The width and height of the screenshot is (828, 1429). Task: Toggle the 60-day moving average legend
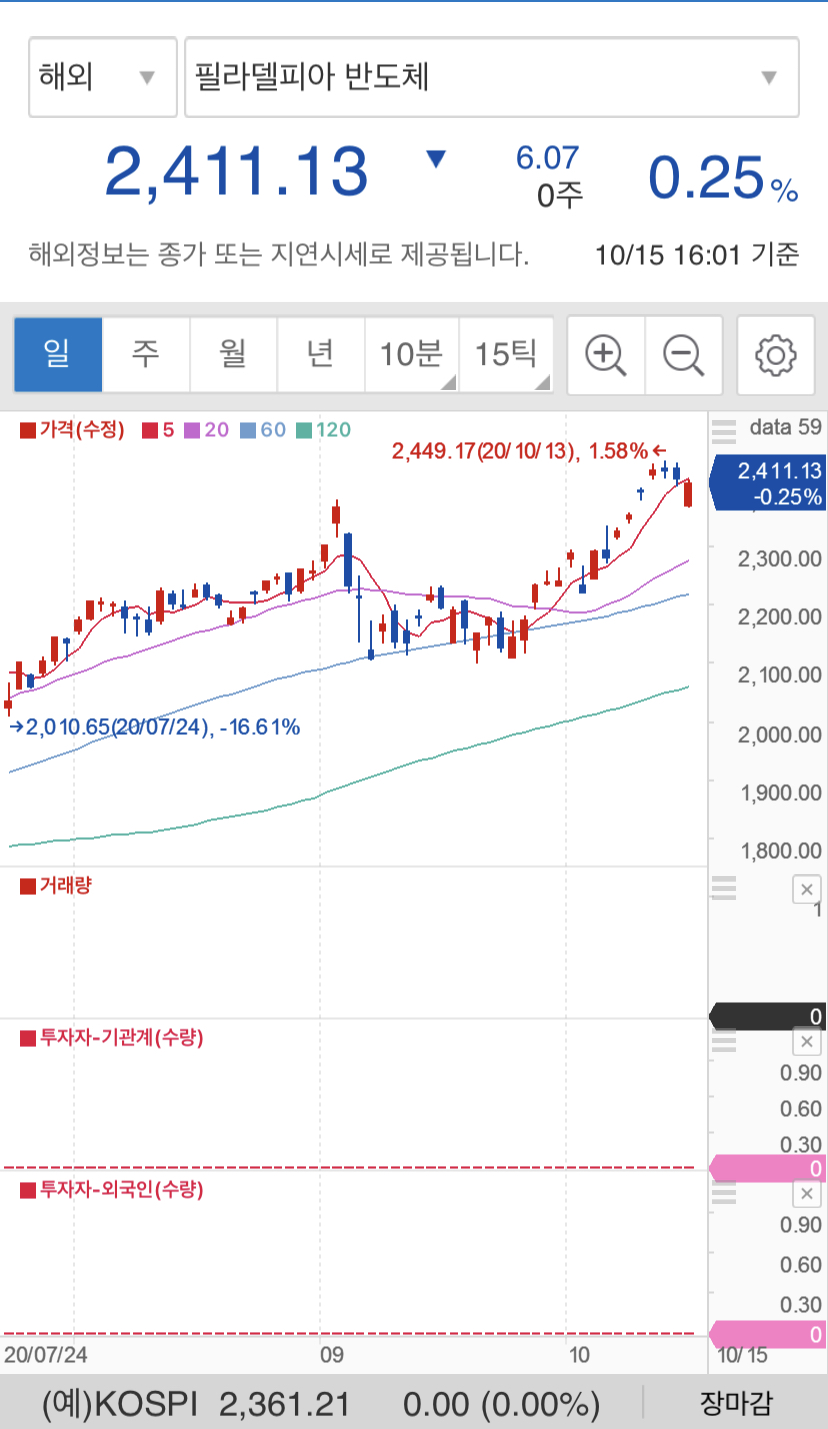click(x=263, y=430)
